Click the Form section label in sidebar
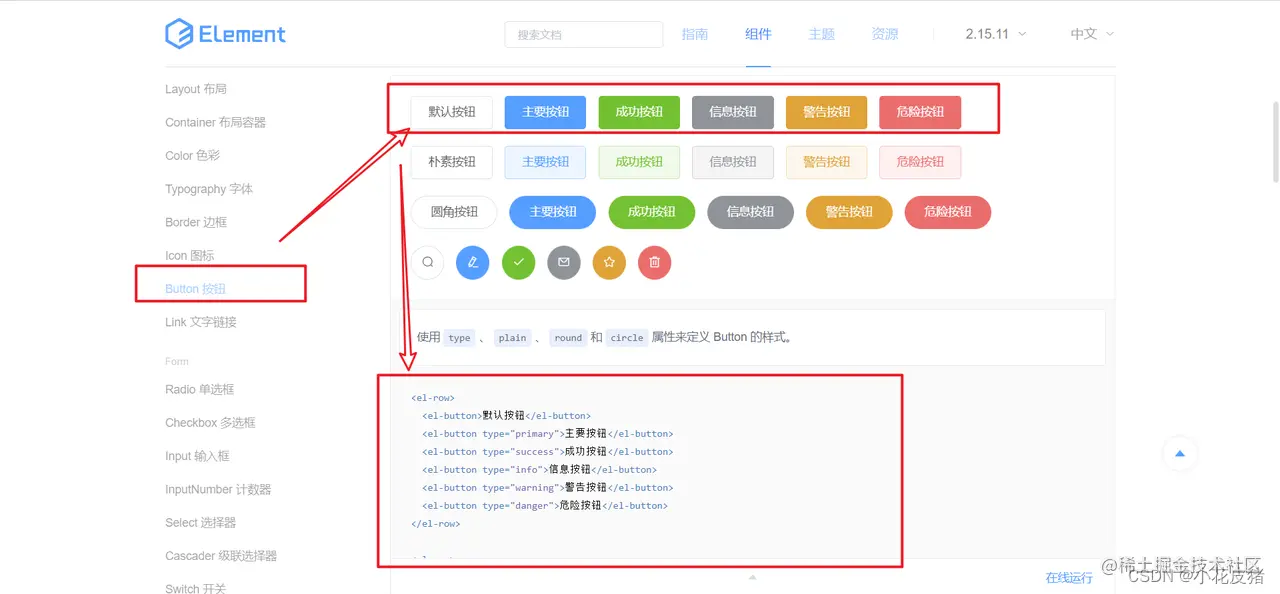This screenshot has height=594, width=1280. coord(177,361)
